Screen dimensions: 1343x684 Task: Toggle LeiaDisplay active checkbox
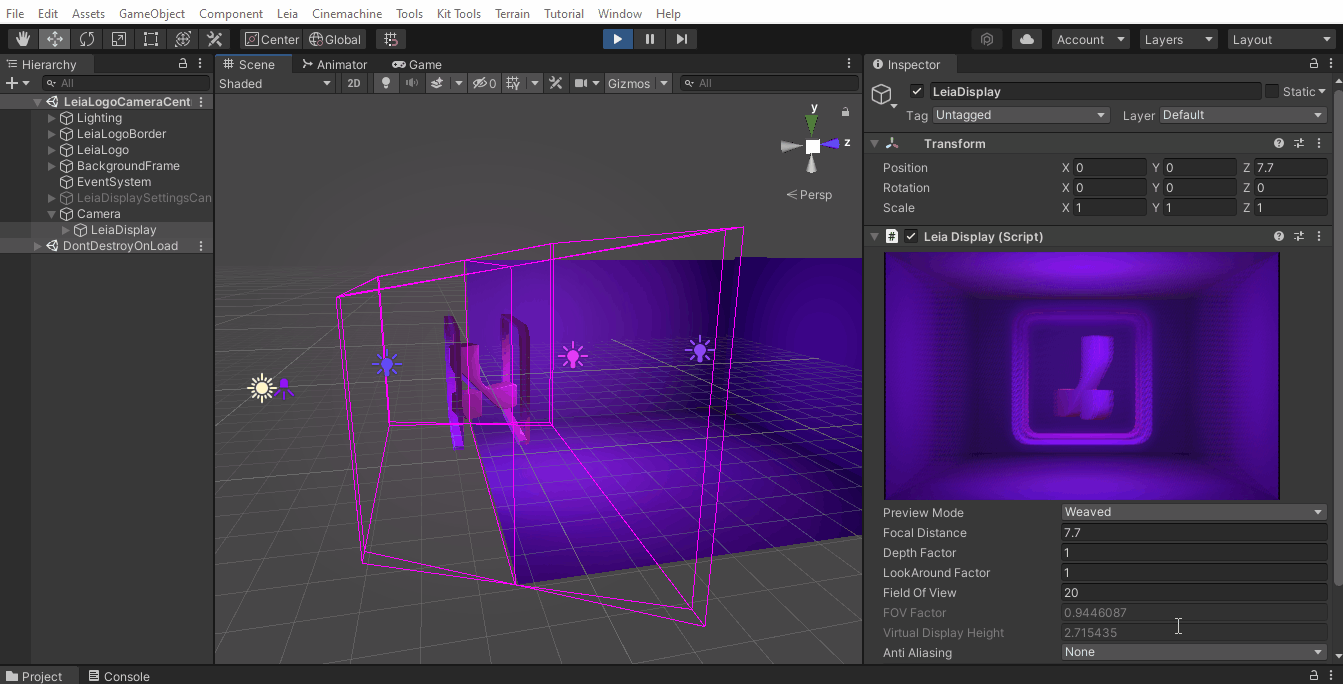tap(917, 91)
